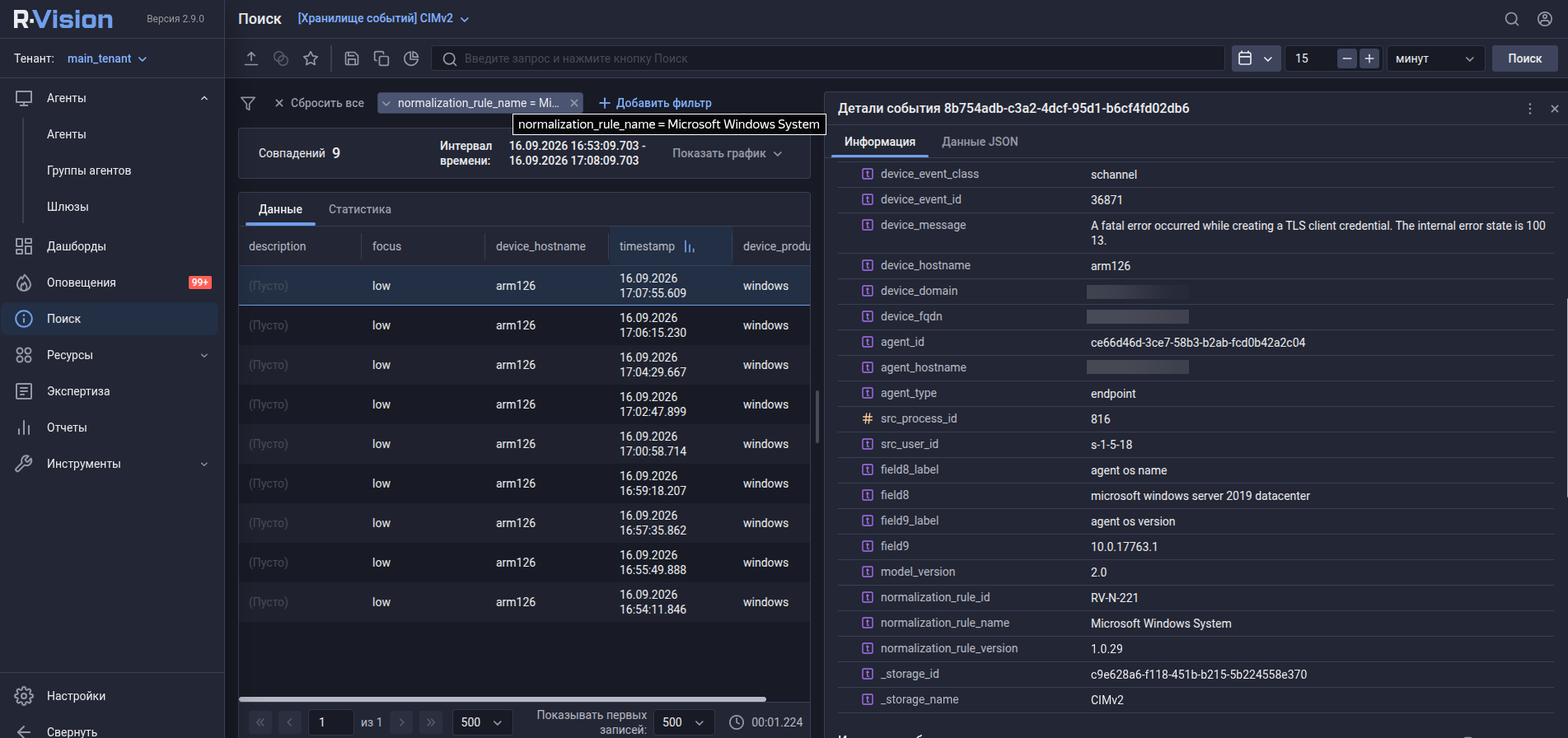Click the page number input field
1568x738 pixels.
pyautogui.click(x=331, y=722)
